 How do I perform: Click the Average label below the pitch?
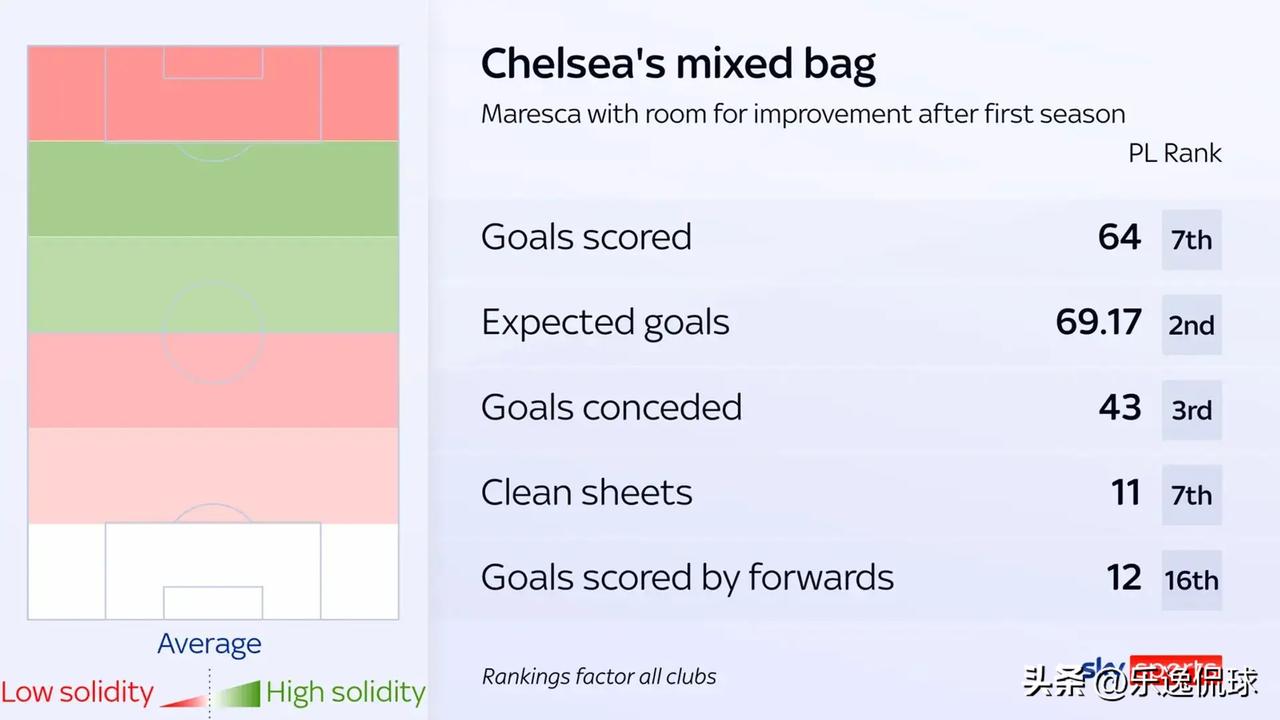pos(209,644)
